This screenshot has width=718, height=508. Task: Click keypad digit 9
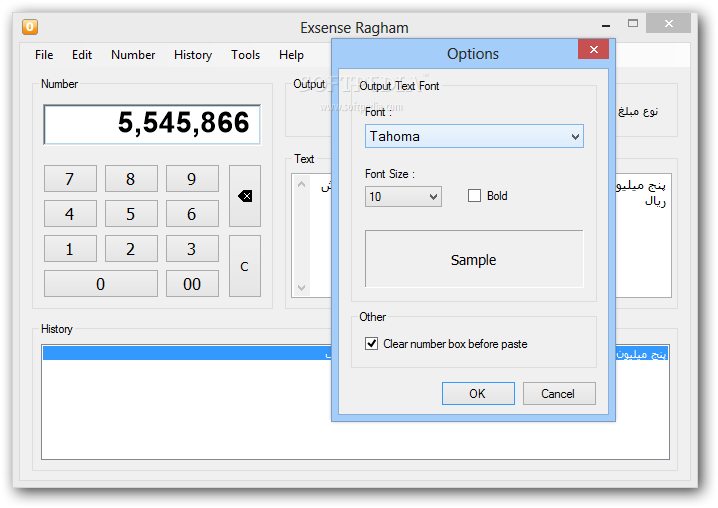pyautogui.click(x=192, y=179)
